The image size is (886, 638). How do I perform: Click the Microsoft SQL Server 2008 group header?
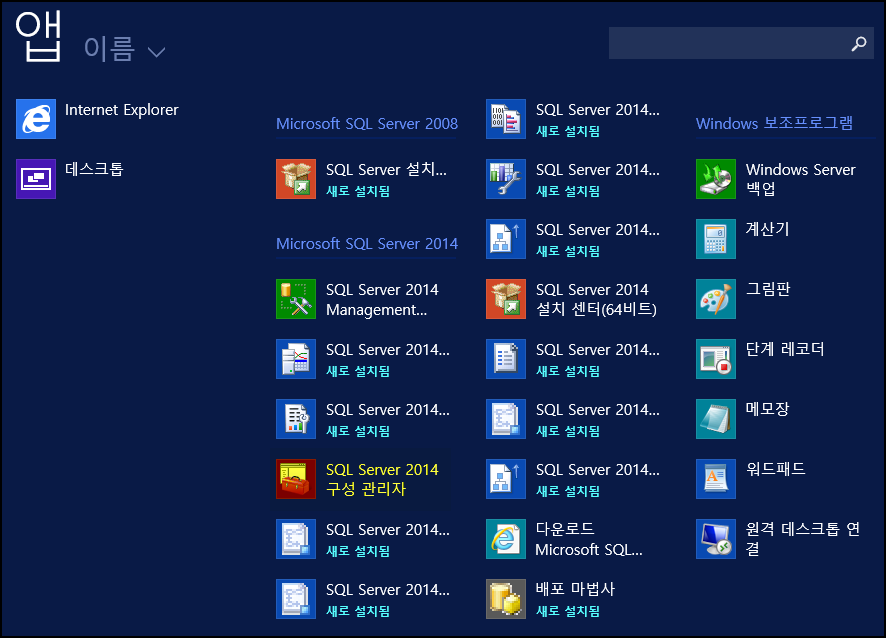pyautogui.click(x=367, y=124)
